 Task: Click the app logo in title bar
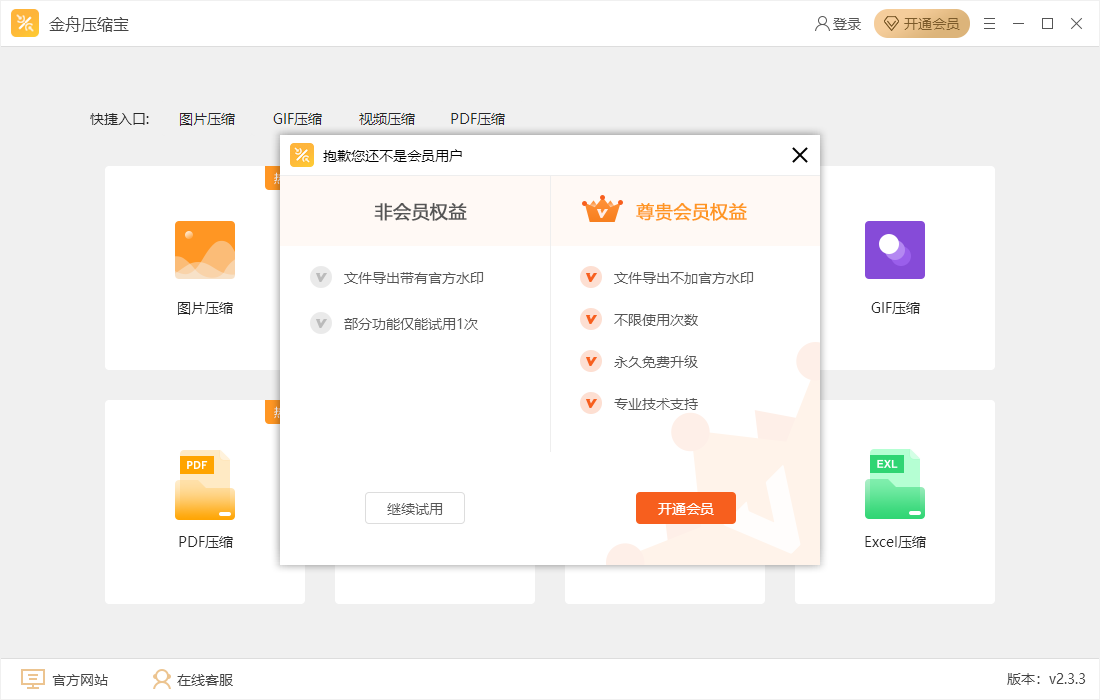pos(25,24)
